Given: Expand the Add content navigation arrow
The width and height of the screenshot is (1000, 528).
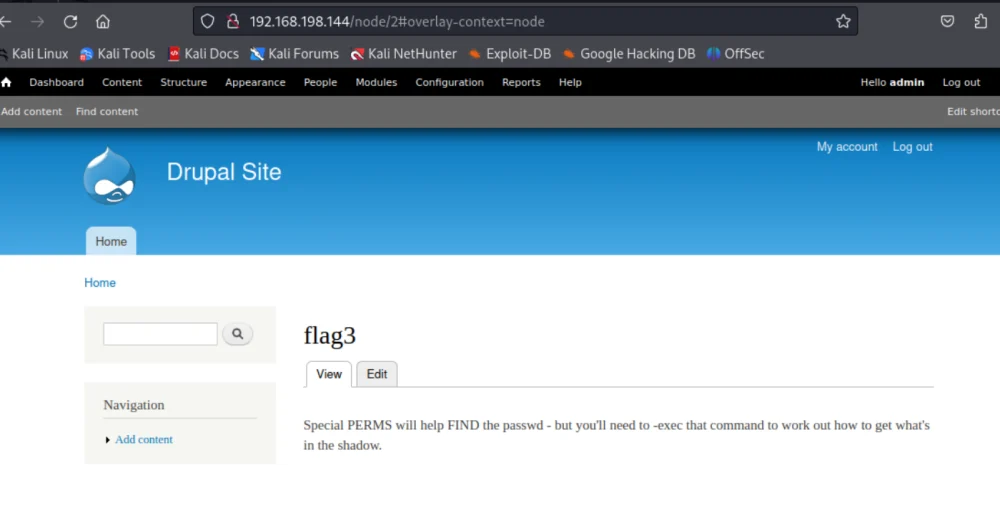Looking at the screenshot, I should [107, 439].
